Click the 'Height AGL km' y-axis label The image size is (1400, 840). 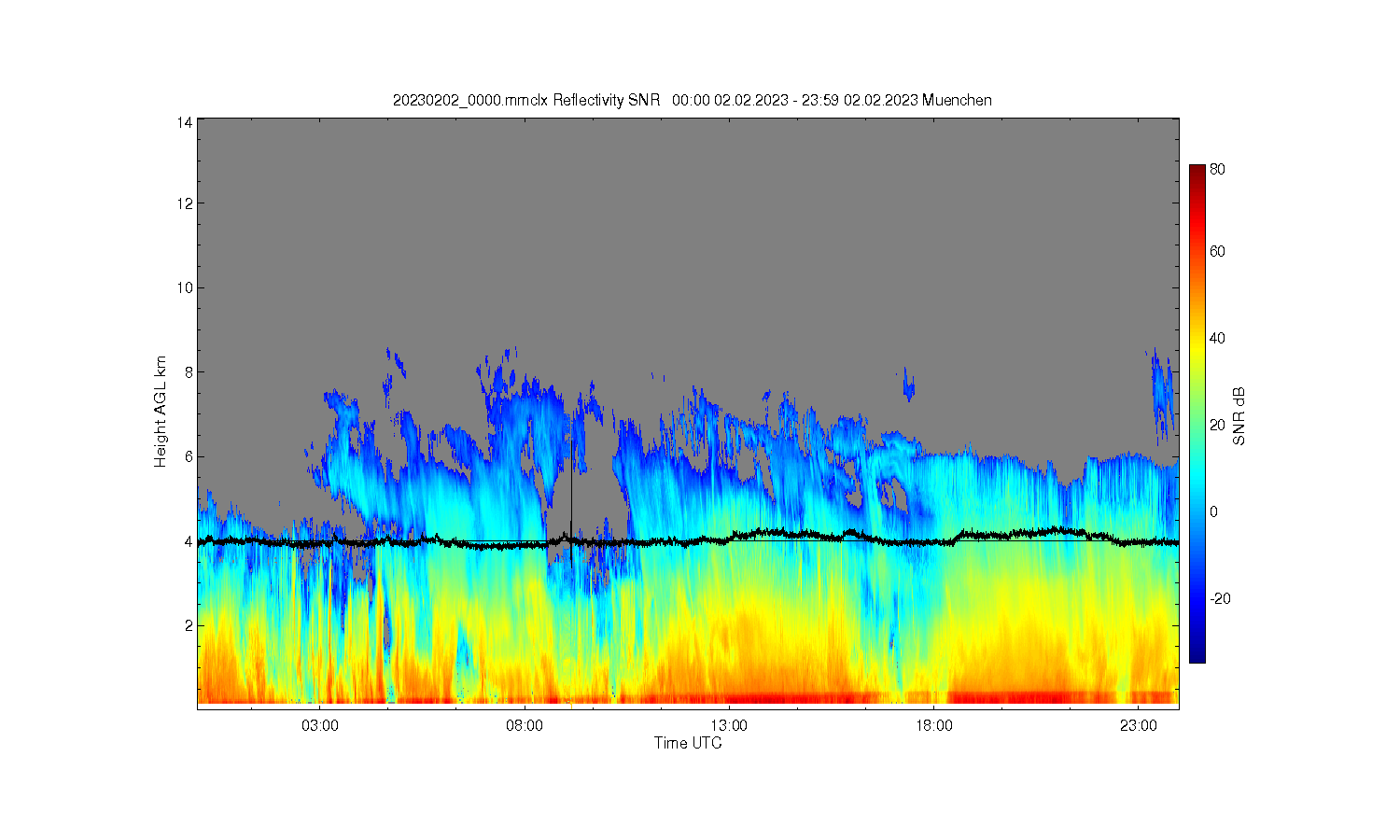(x=161, y=412)
